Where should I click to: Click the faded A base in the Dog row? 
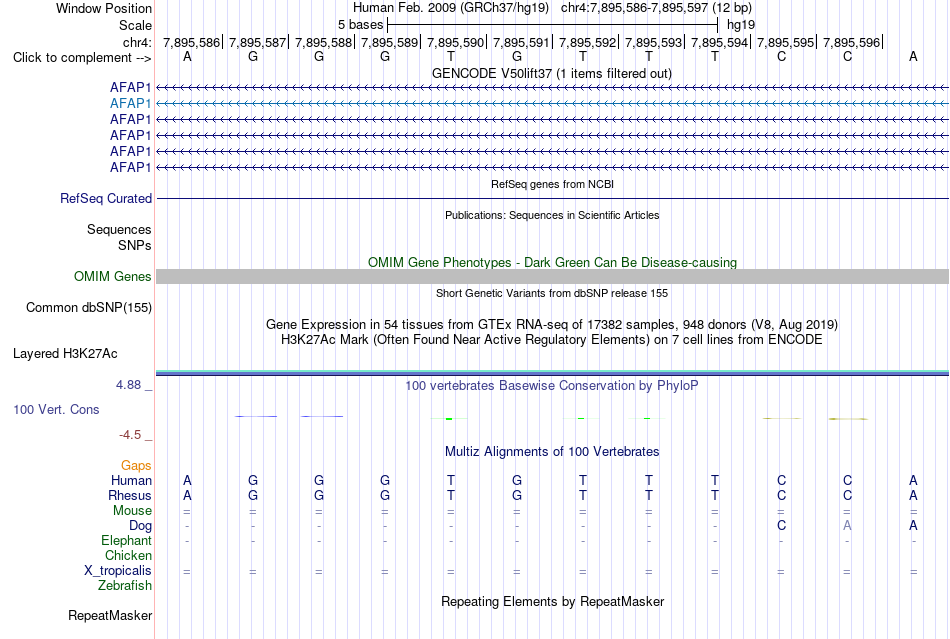(847, 526)
